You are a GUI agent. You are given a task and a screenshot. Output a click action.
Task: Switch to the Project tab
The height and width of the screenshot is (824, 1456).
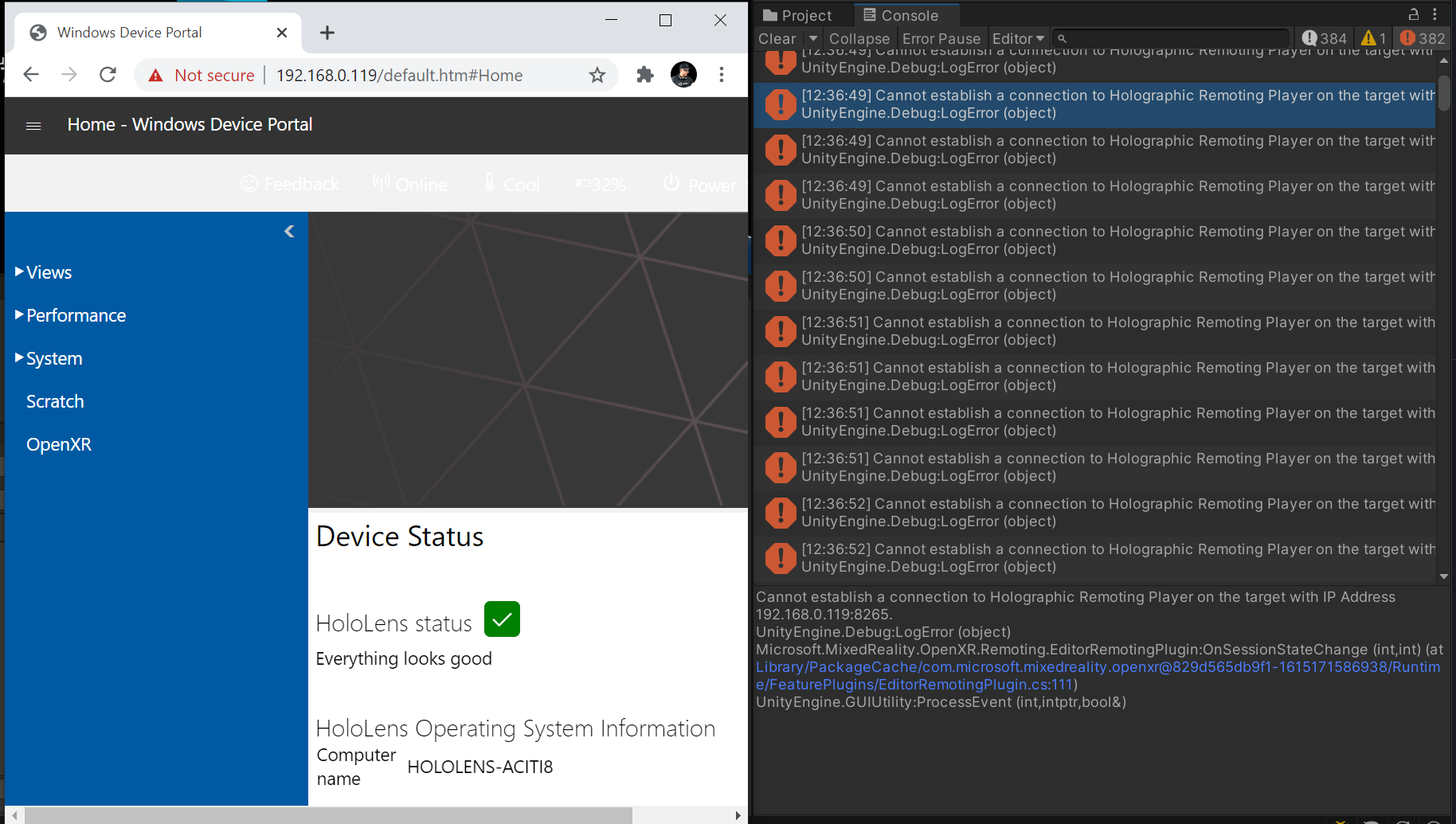click(x=800, y=14)
